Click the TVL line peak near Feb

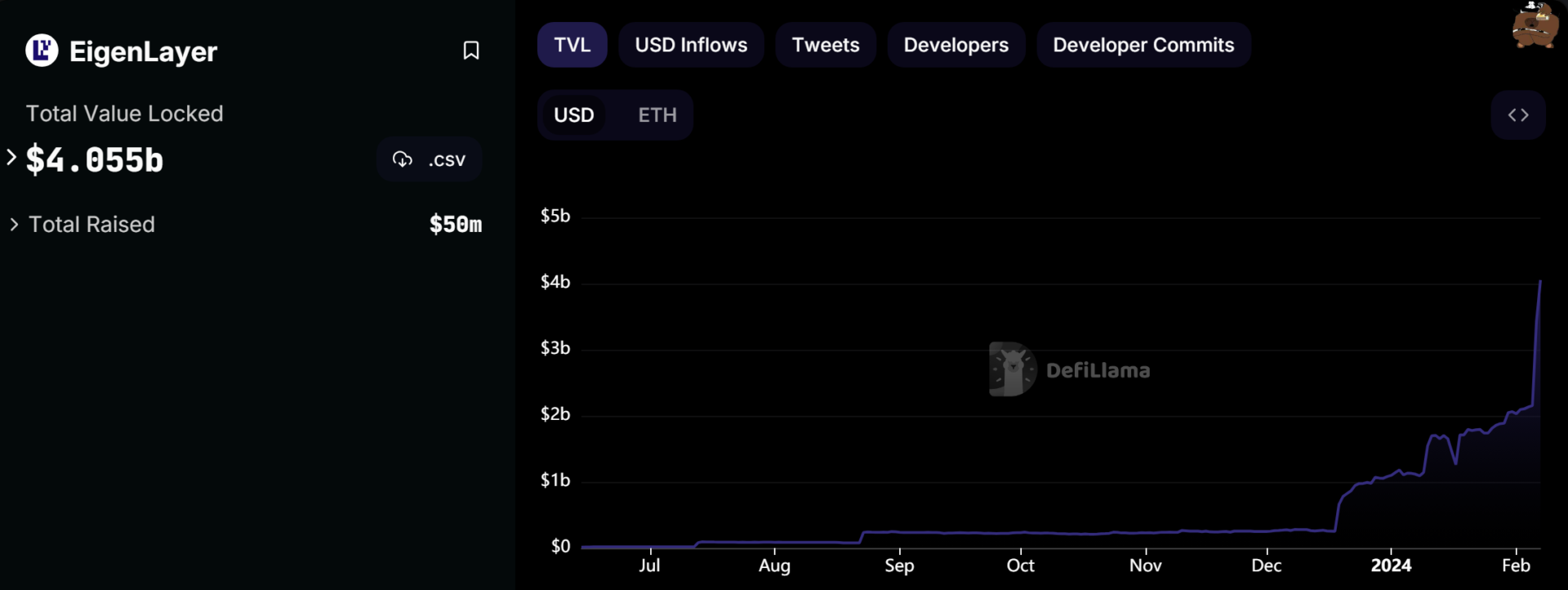(x=1539, y=283)
